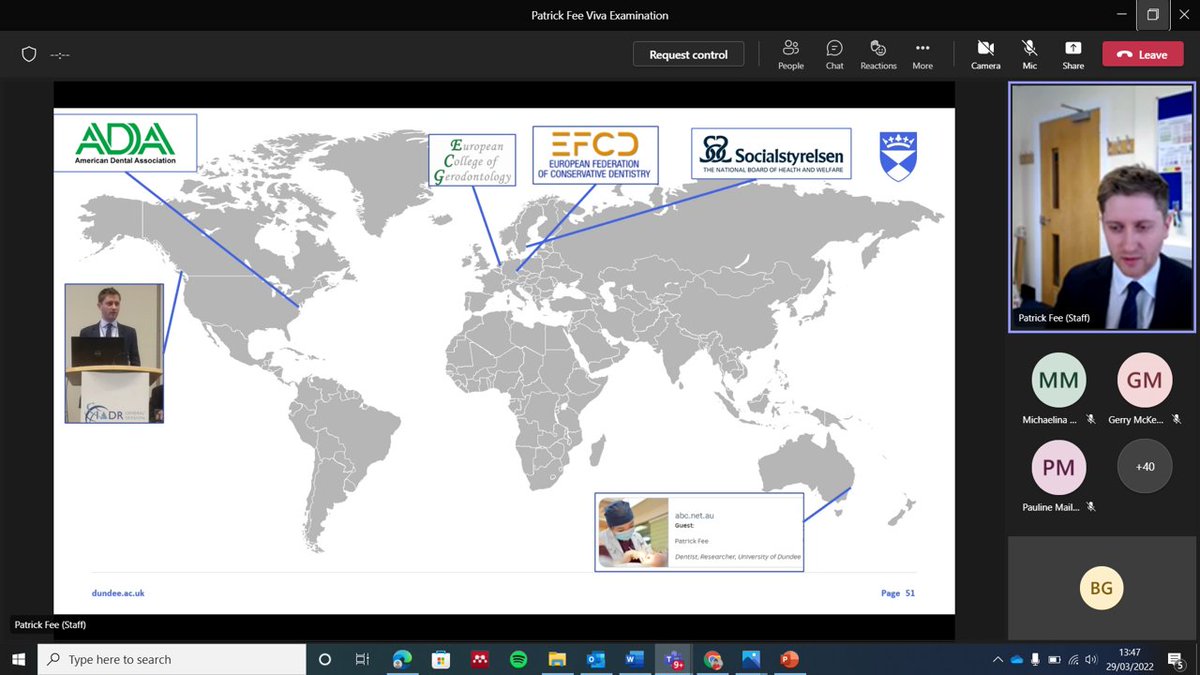Open Outlook from taskbar

pyautogui.click(x=596, y=659)
